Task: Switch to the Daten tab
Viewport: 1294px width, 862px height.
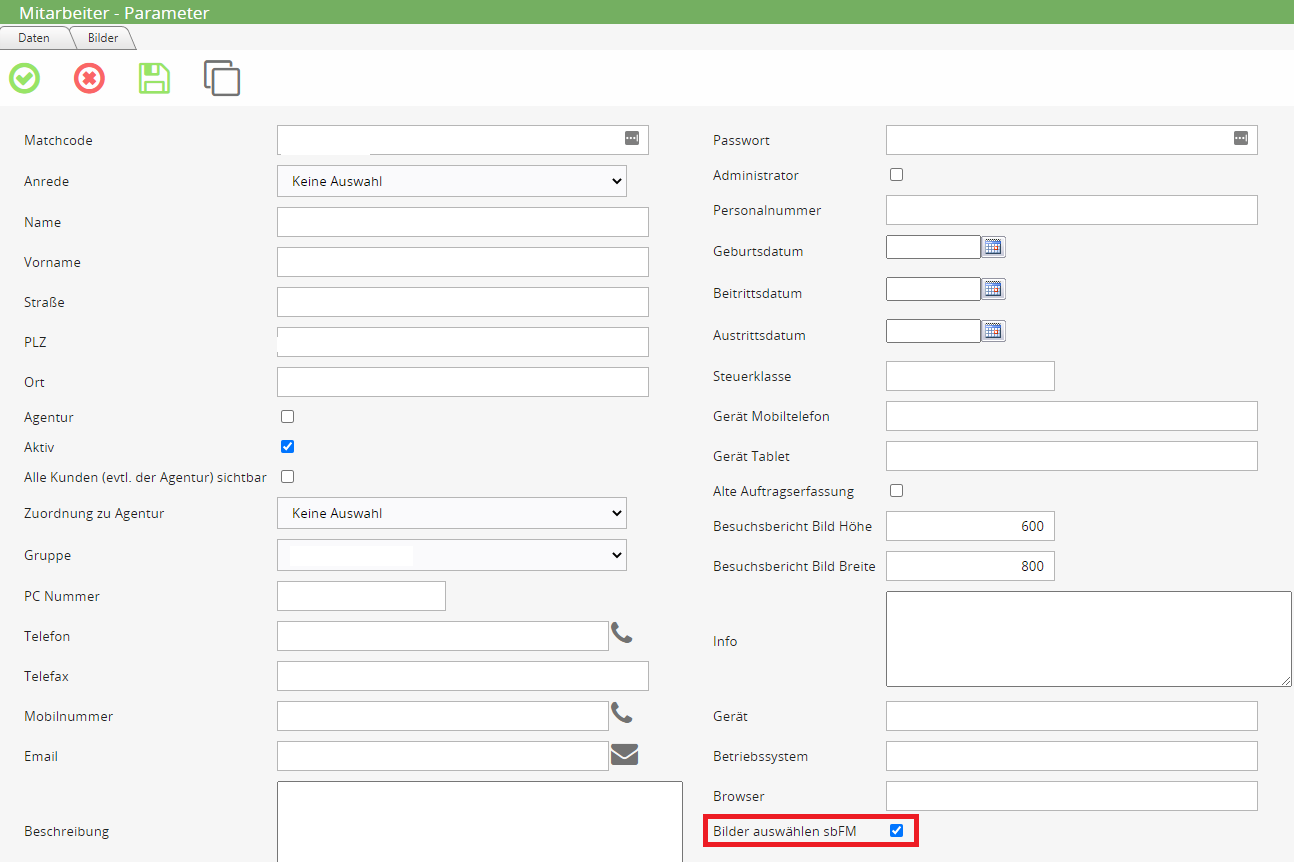Action: 34,38
